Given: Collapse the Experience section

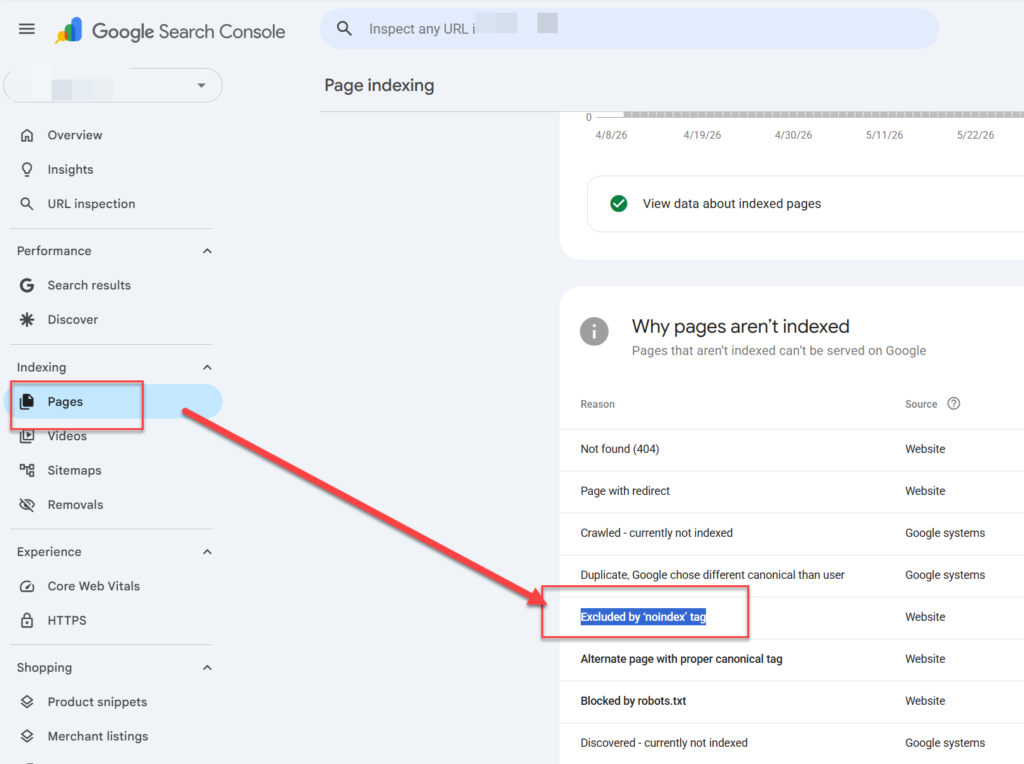Looking at the screenshot, I should 207,552.
